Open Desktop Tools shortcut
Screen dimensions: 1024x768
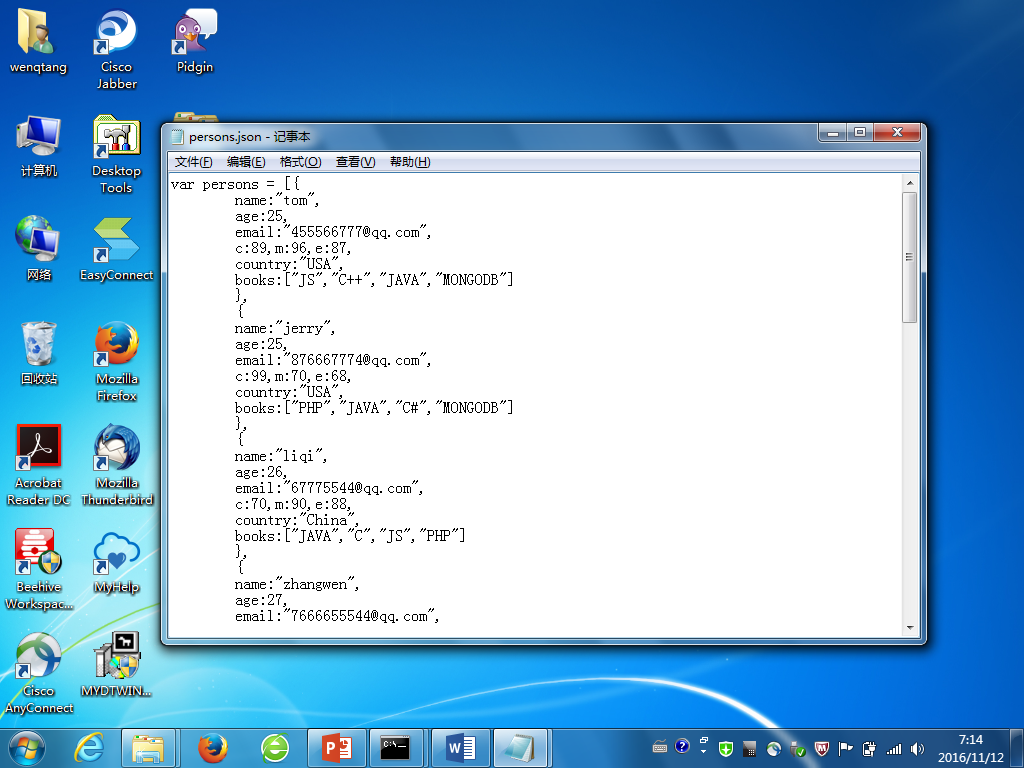click(116, 154)
